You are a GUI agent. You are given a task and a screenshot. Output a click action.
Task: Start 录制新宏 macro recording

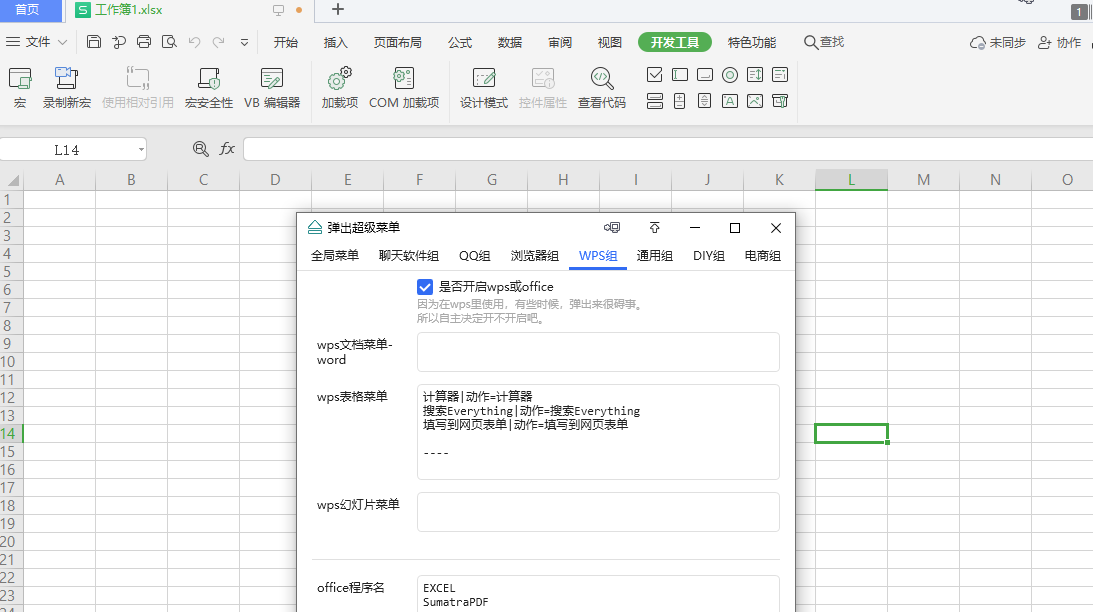(x=67, y=88)
